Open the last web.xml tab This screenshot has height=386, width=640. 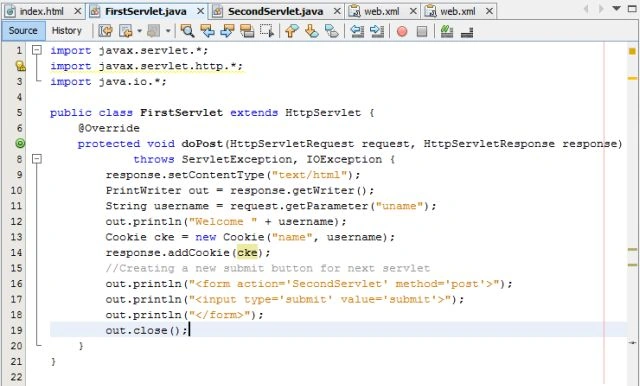[458, 11]
